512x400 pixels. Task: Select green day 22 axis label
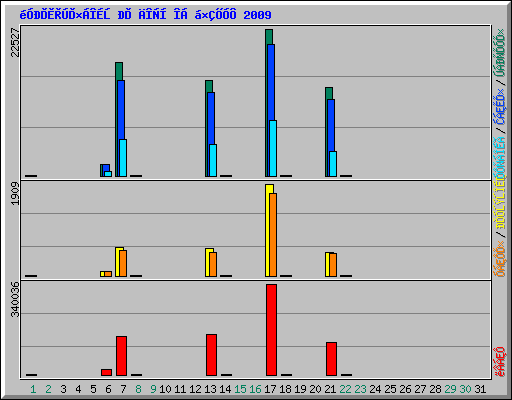(x=345, y=389)
